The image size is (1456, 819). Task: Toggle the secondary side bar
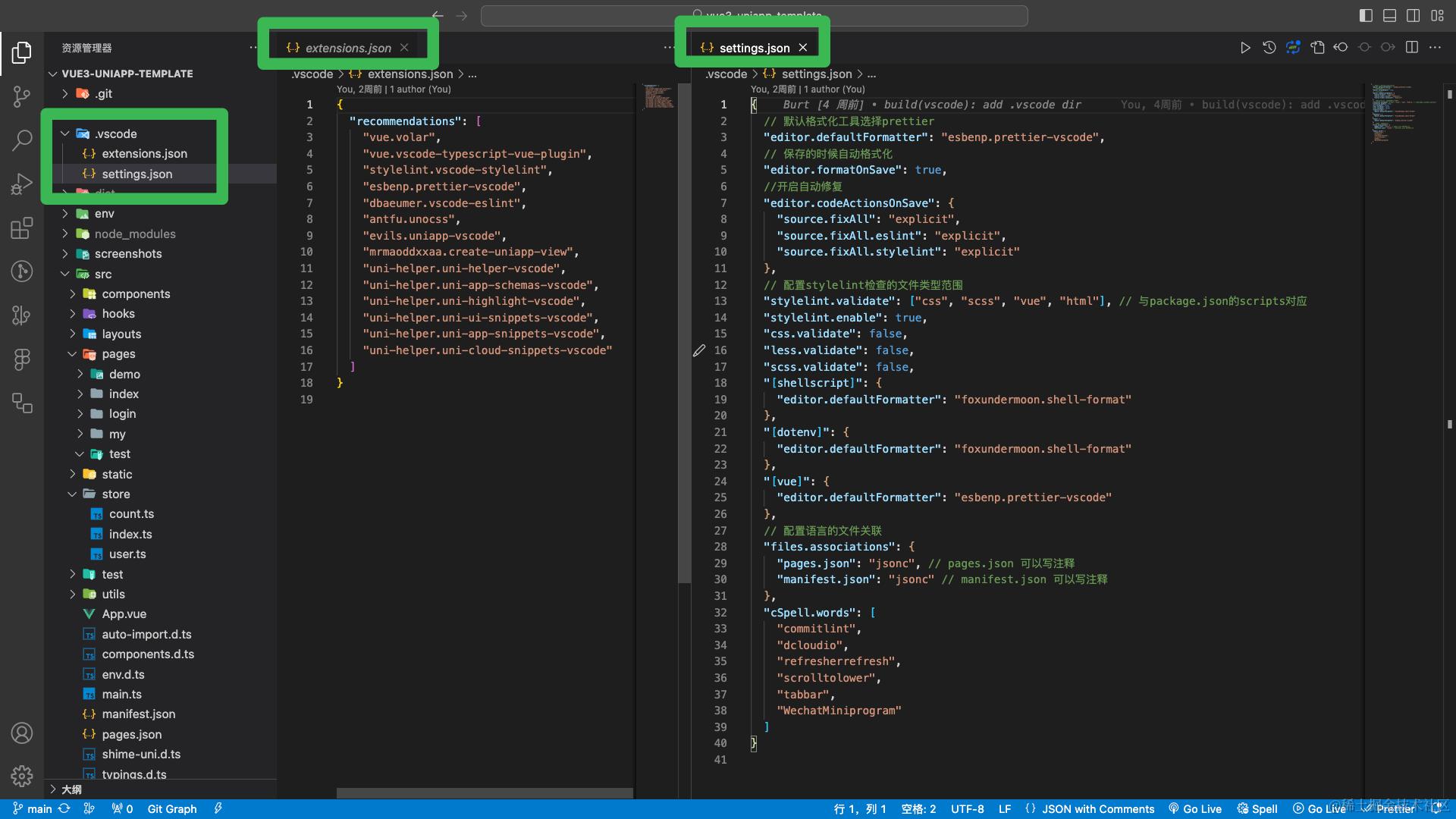click(1414, 15)
